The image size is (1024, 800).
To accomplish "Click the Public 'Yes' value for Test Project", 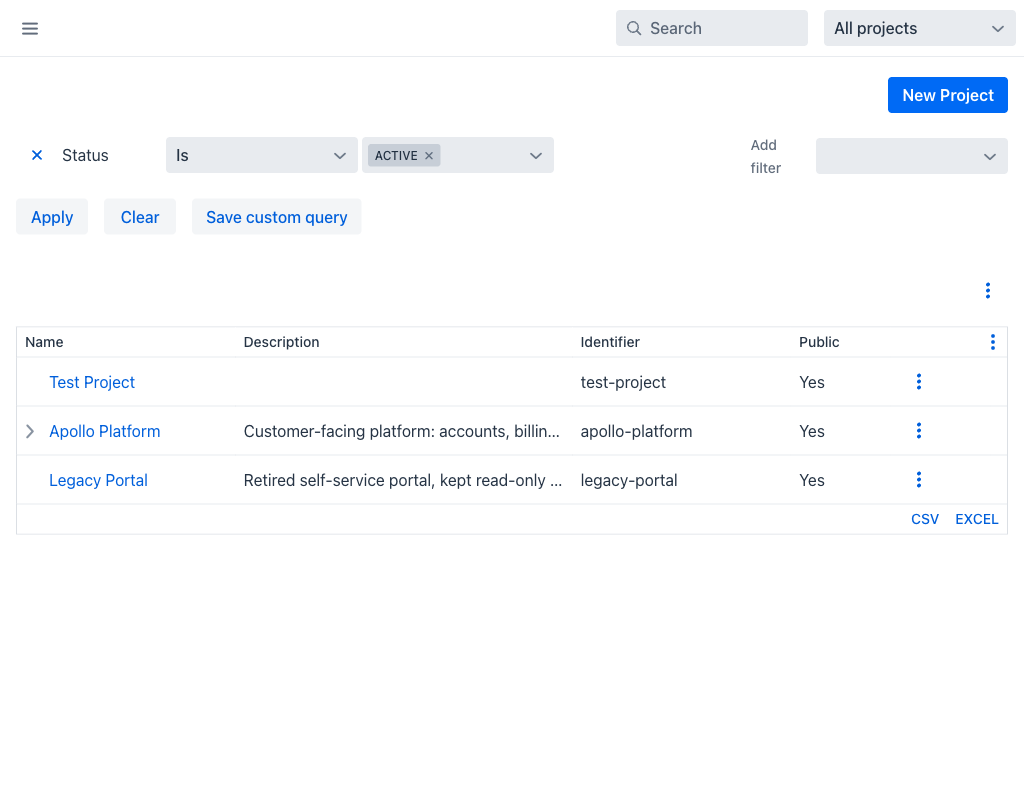I will (812, 382).
